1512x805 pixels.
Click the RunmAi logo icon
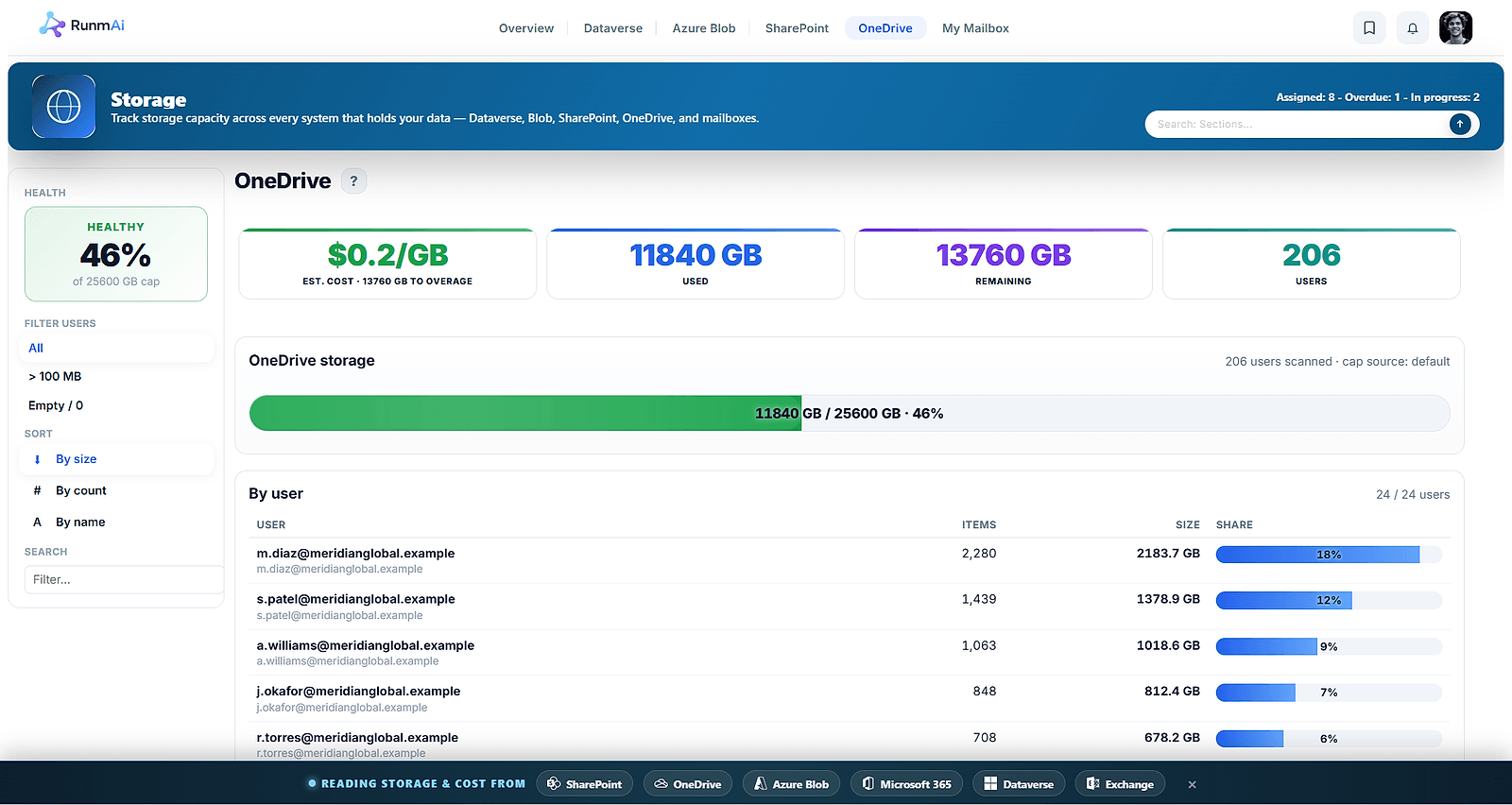tap(51, 25)
